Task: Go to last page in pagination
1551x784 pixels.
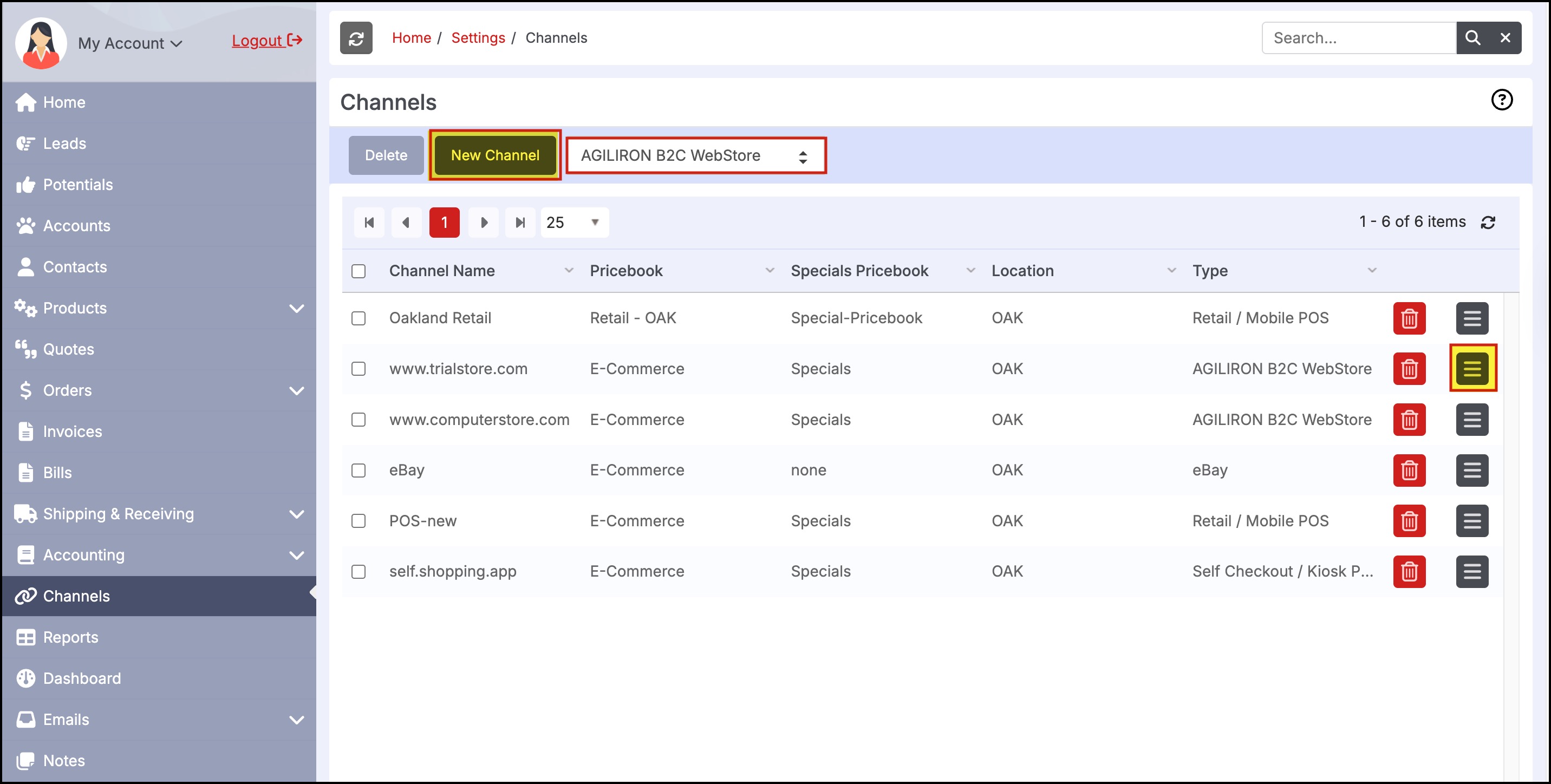Action: pos(520,223)
